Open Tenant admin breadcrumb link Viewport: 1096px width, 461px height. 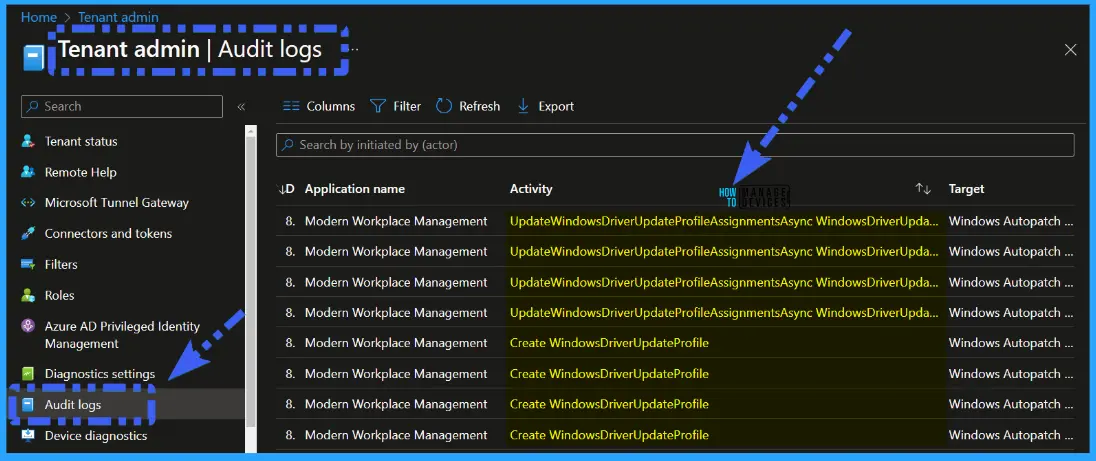click(x=118, y=17)
